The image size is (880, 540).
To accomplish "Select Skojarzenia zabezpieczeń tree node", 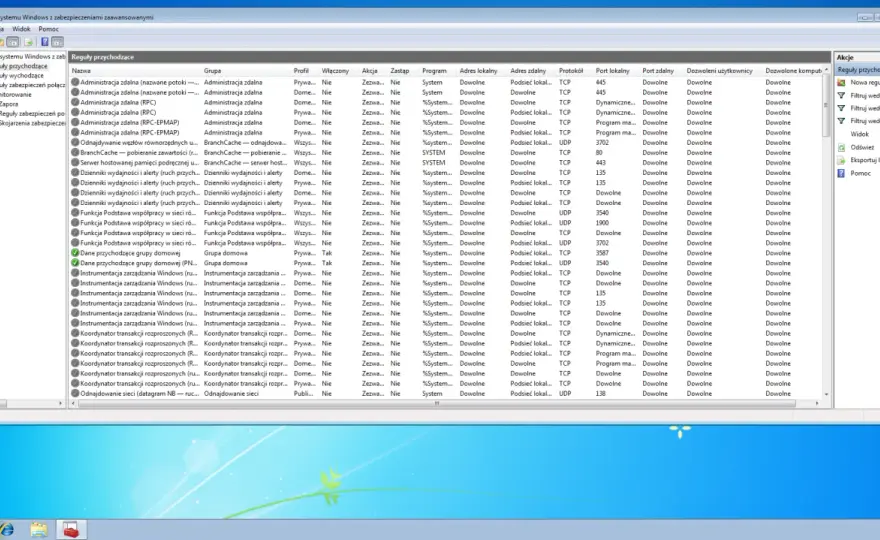I will click(x=33, y=123).
